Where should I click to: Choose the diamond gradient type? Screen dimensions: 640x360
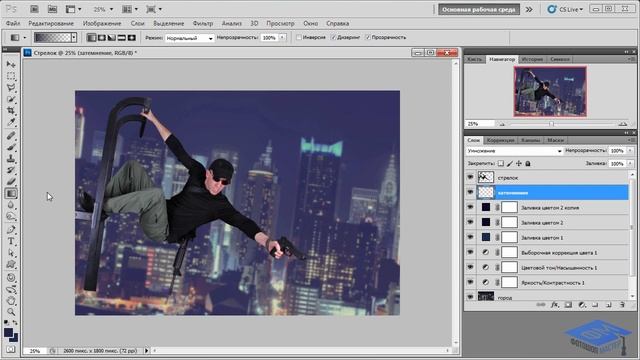[131, 38]
